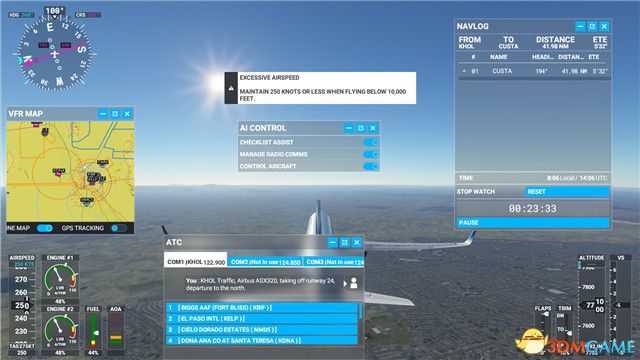Image resolution: width=640 pixels, height=360 pixels.
Task: Click the NAVLOG ETE value 5'32"
Action: coord(600,47)
